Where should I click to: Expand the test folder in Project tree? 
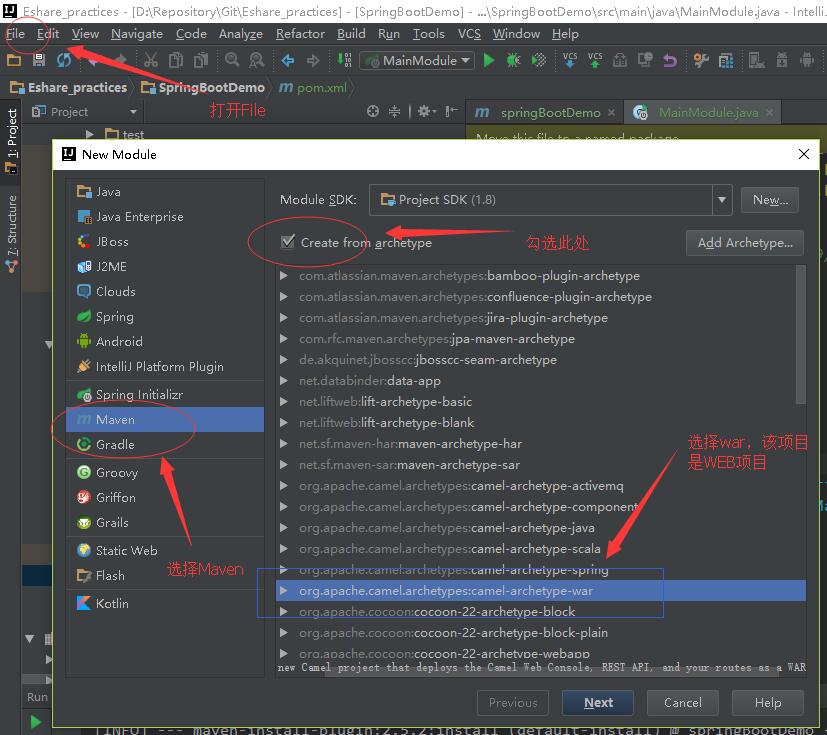pyautogui.click(x=90, y=134)
